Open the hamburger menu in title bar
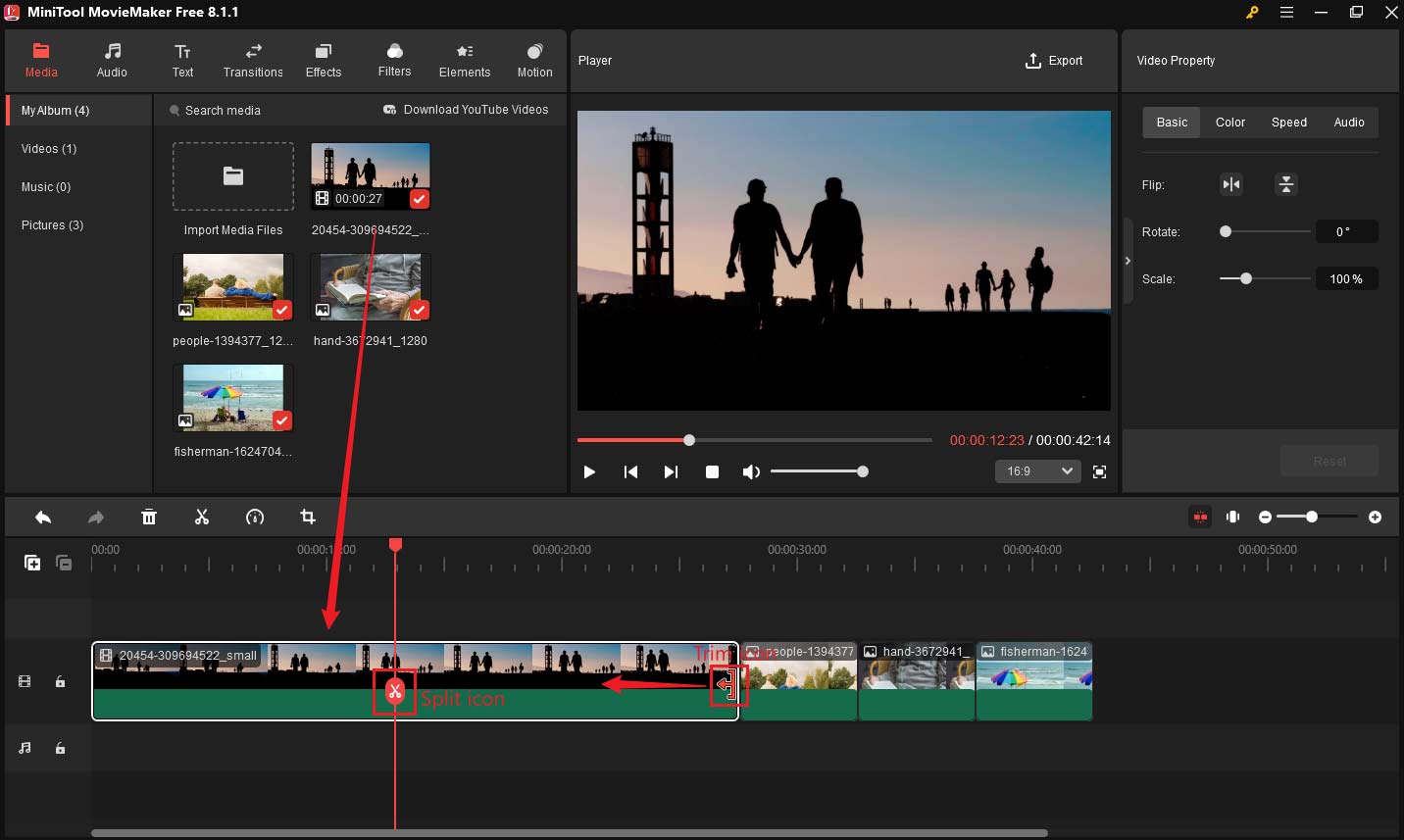This screenshot has width=1404, height=840. coord(1286,12)
